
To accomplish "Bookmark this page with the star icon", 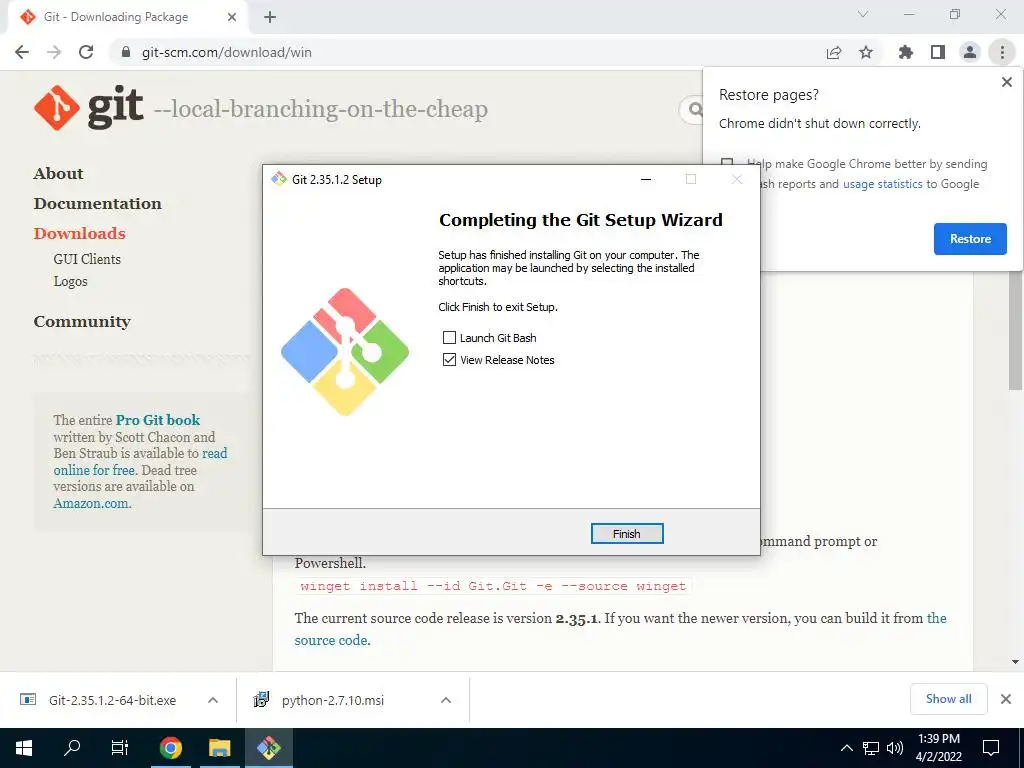I will 866,52.
